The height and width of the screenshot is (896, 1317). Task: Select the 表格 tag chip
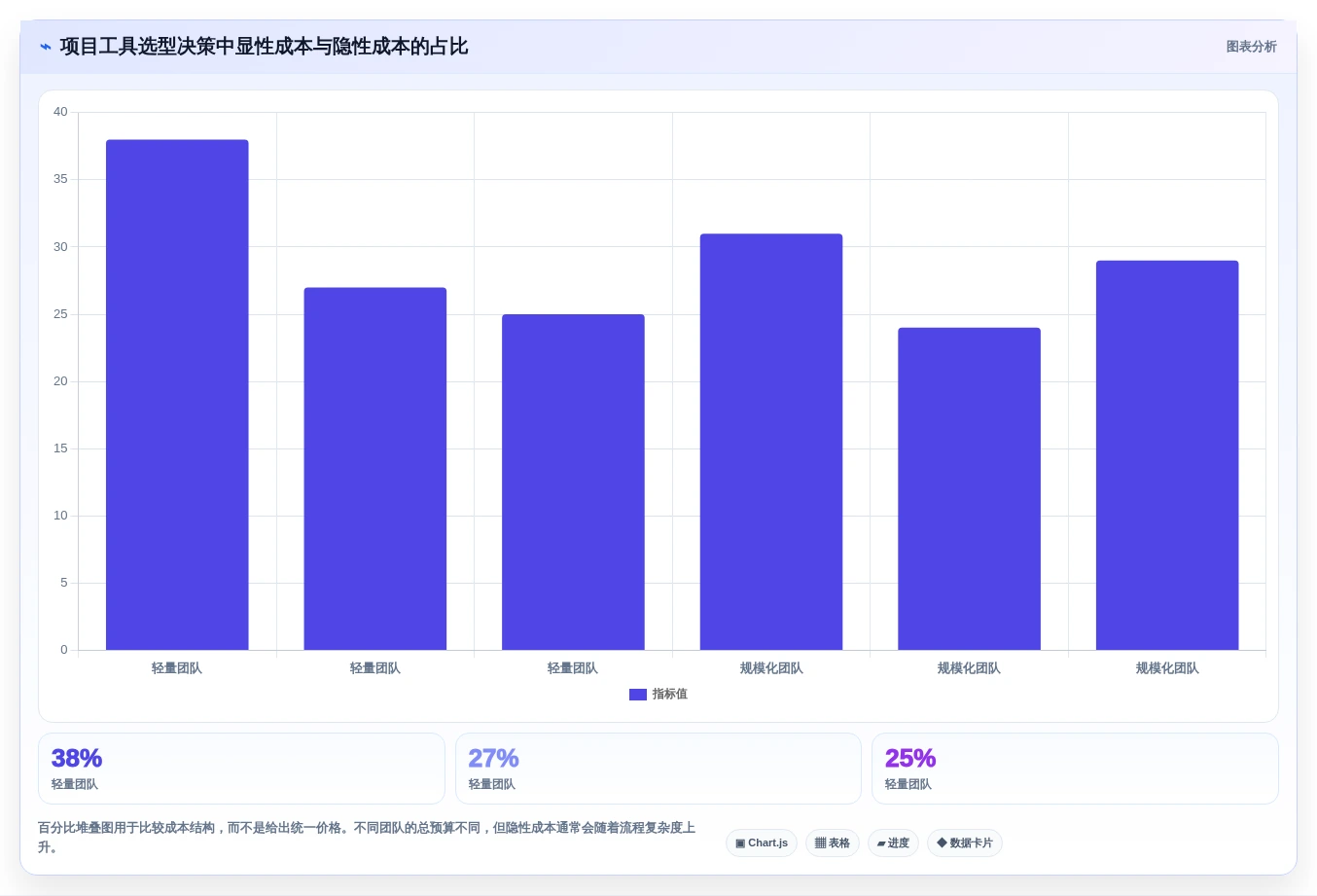[833, 843]
